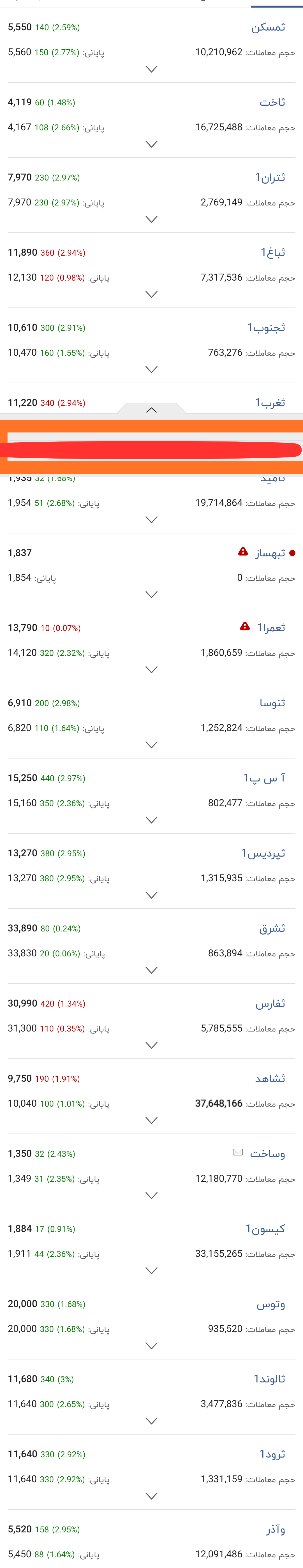Open the ثپردیس1 stock symbol
Image resolution: width=303 pixels, height=1568 pixels.
pyautogui.click(x=263, y=853)
